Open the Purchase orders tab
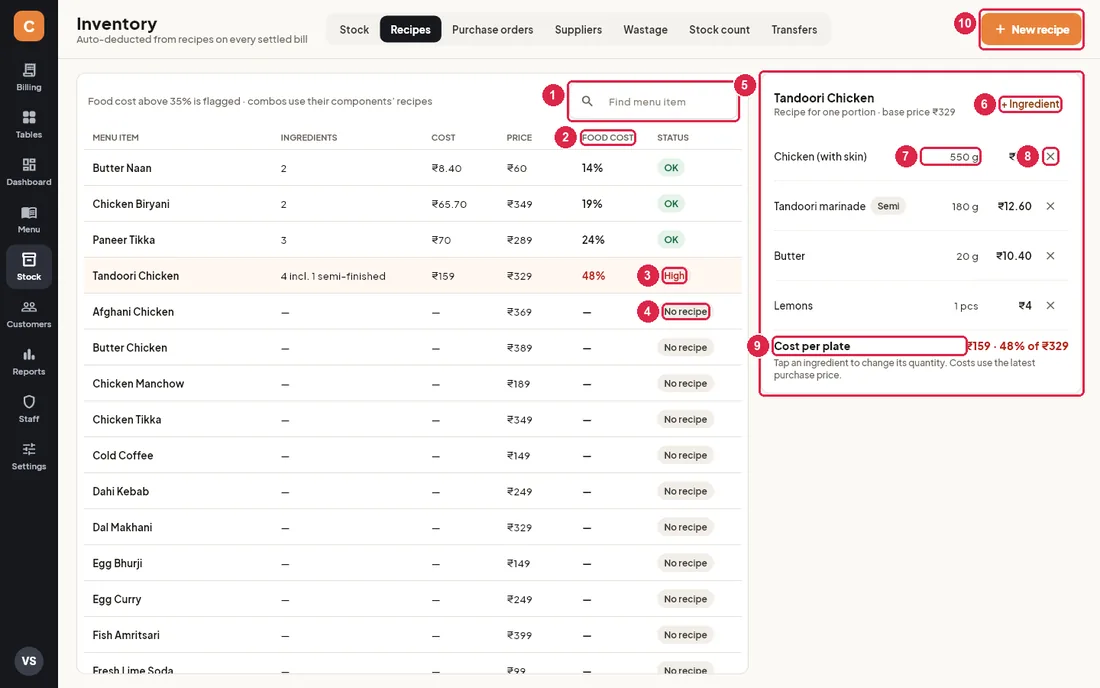The height and width of the screenshot is (688, 1100). tap(492, 29)
